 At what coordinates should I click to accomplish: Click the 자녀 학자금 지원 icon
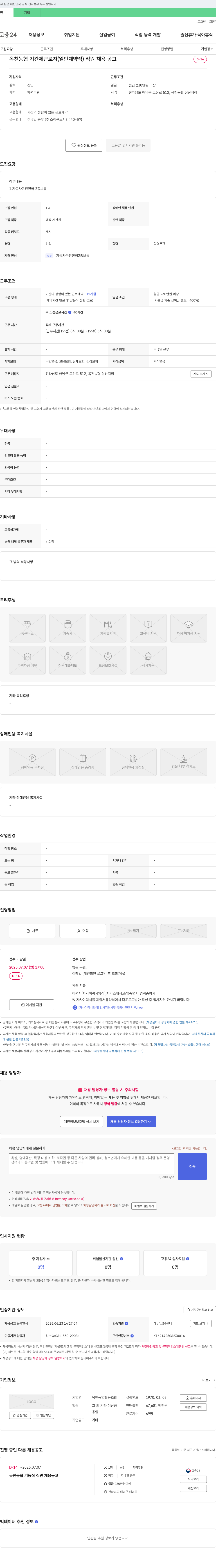[x=189, y=628]
